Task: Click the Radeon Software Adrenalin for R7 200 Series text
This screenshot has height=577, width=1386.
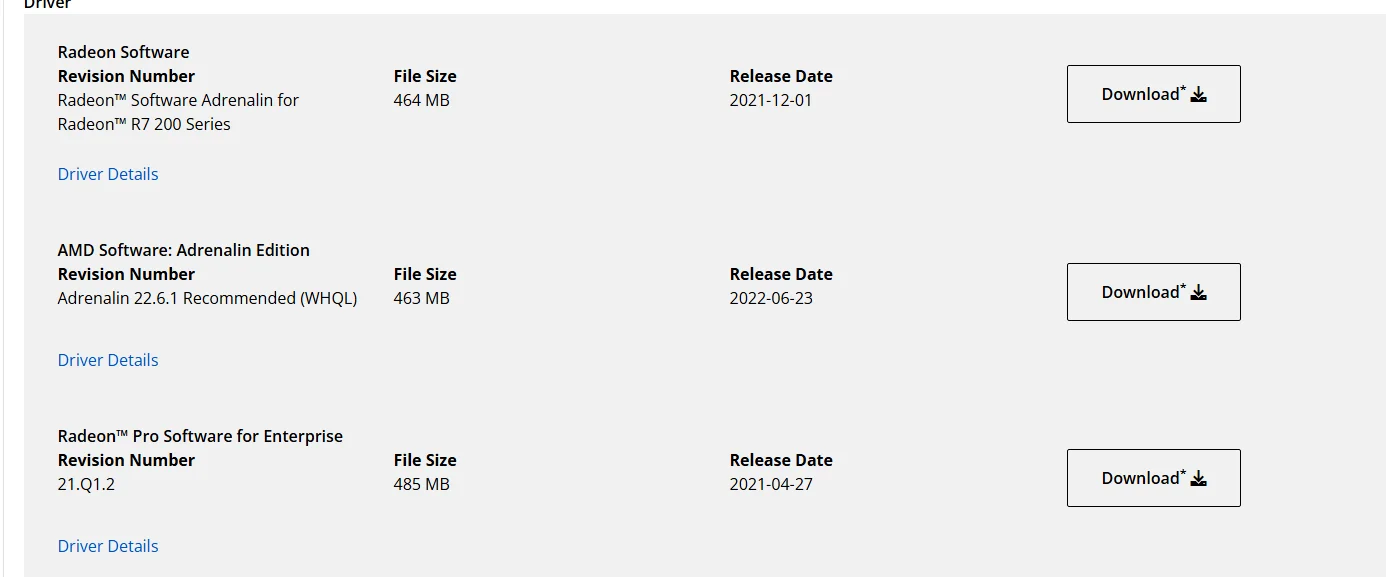Action: pyautogui.click(x=178, y=112)
